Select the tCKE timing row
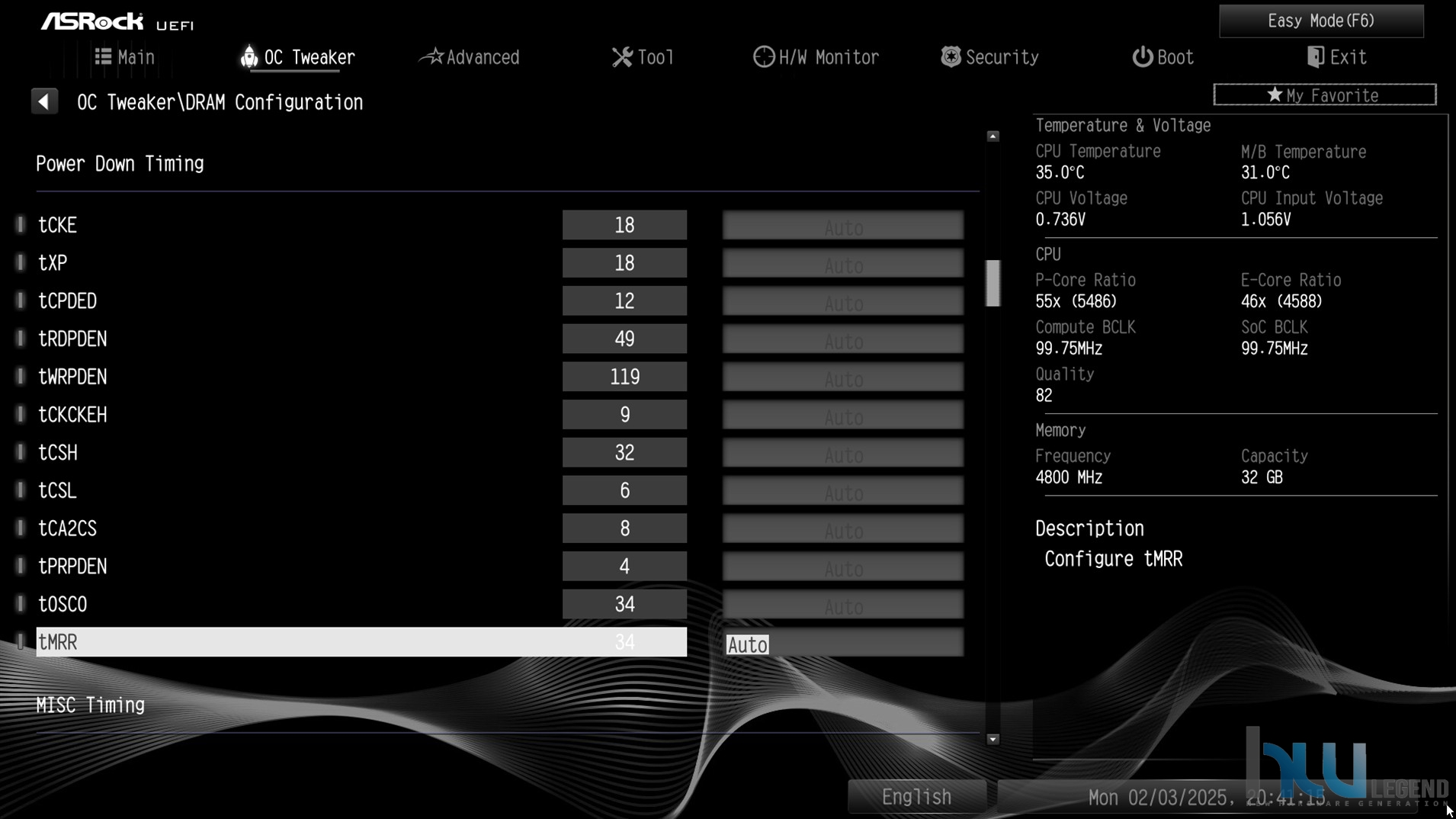The height and width of the screenshot is (819, 1456). click(361, 225)
